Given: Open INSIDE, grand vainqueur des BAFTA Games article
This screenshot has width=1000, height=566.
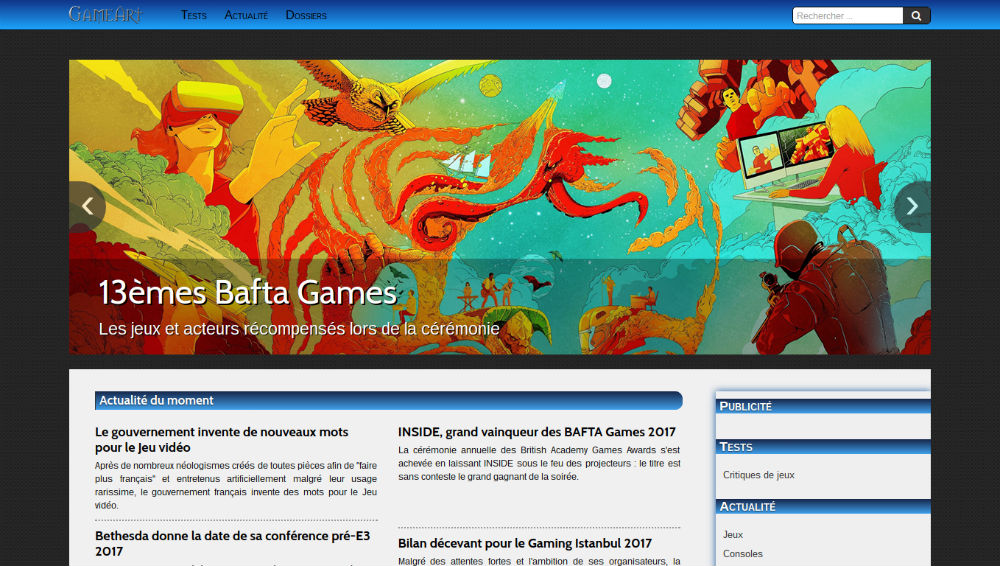Looking at the screenshot, I should [537, 432].
